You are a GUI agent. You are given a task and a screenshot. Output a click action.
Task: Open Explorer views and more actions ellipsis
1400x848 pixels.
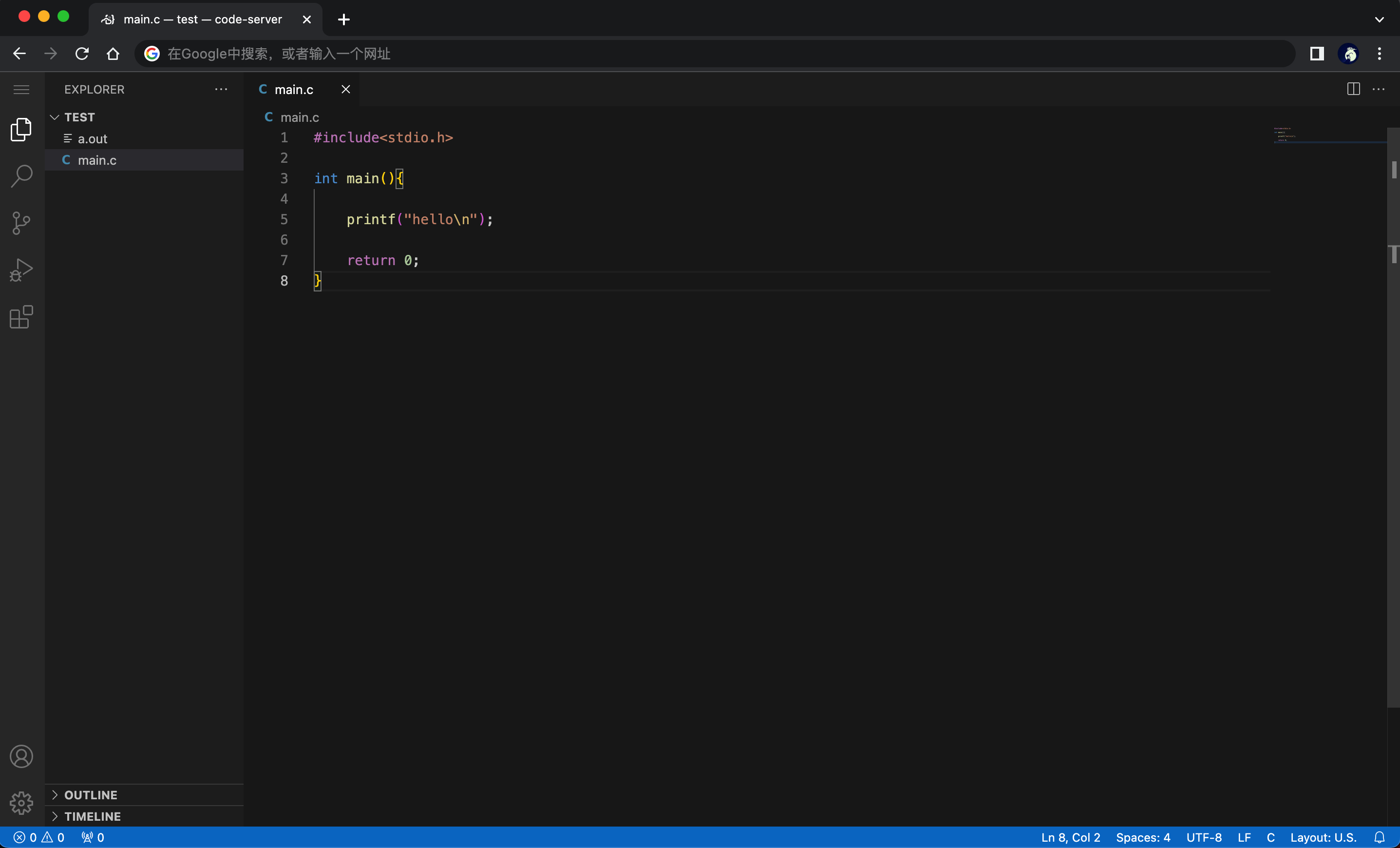[221, 89]
